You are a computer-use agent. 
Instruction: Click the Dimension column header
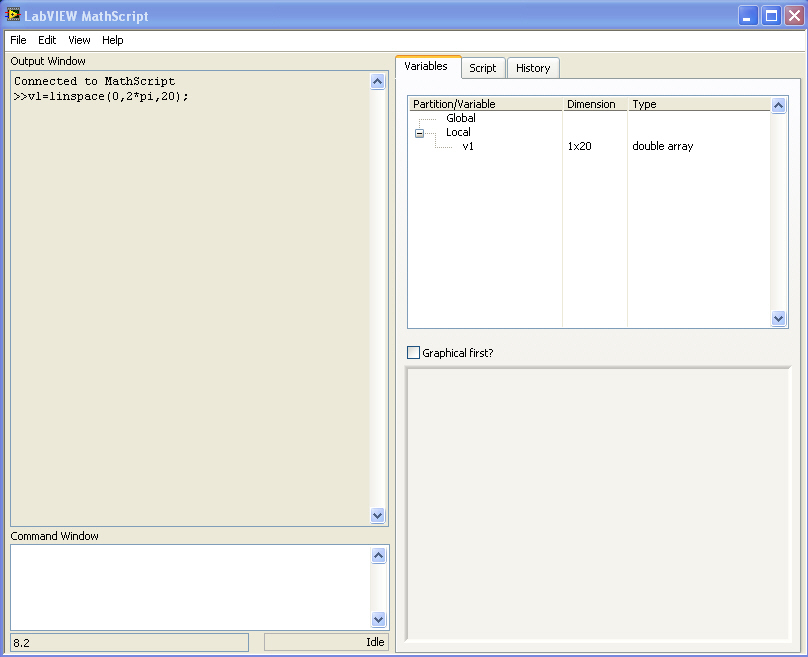595,104
